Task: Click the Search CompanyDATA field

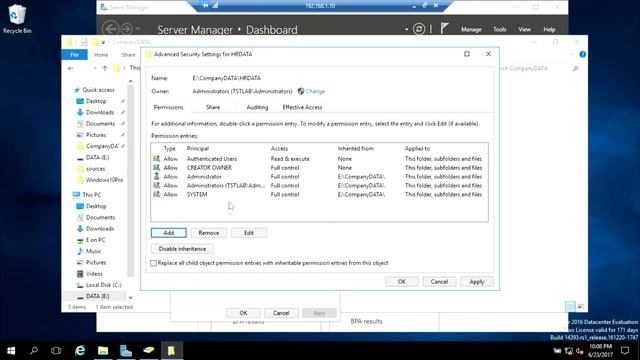Action: click(x=535, y=68)
